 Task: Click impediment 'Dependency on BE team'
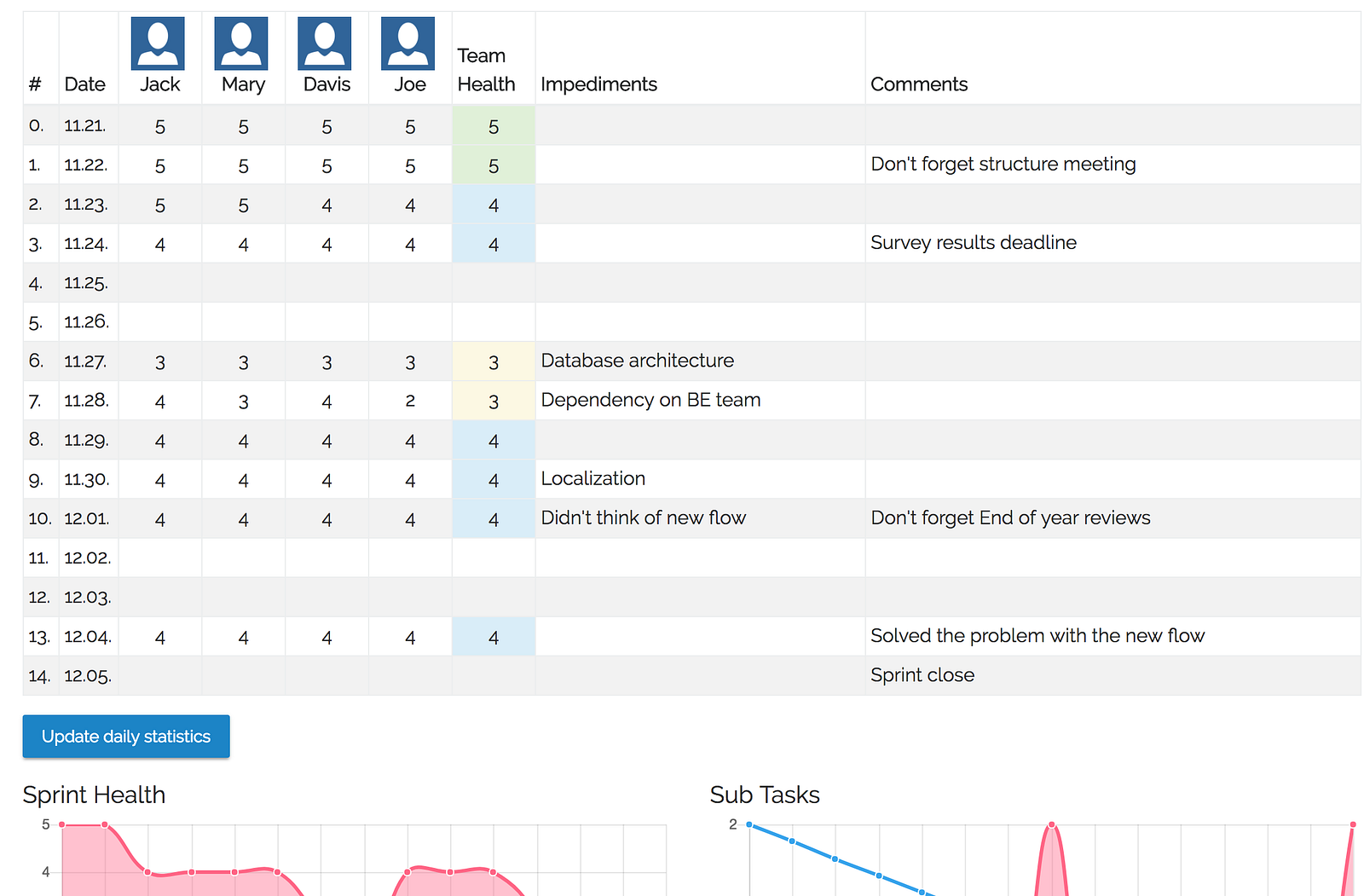651,400
